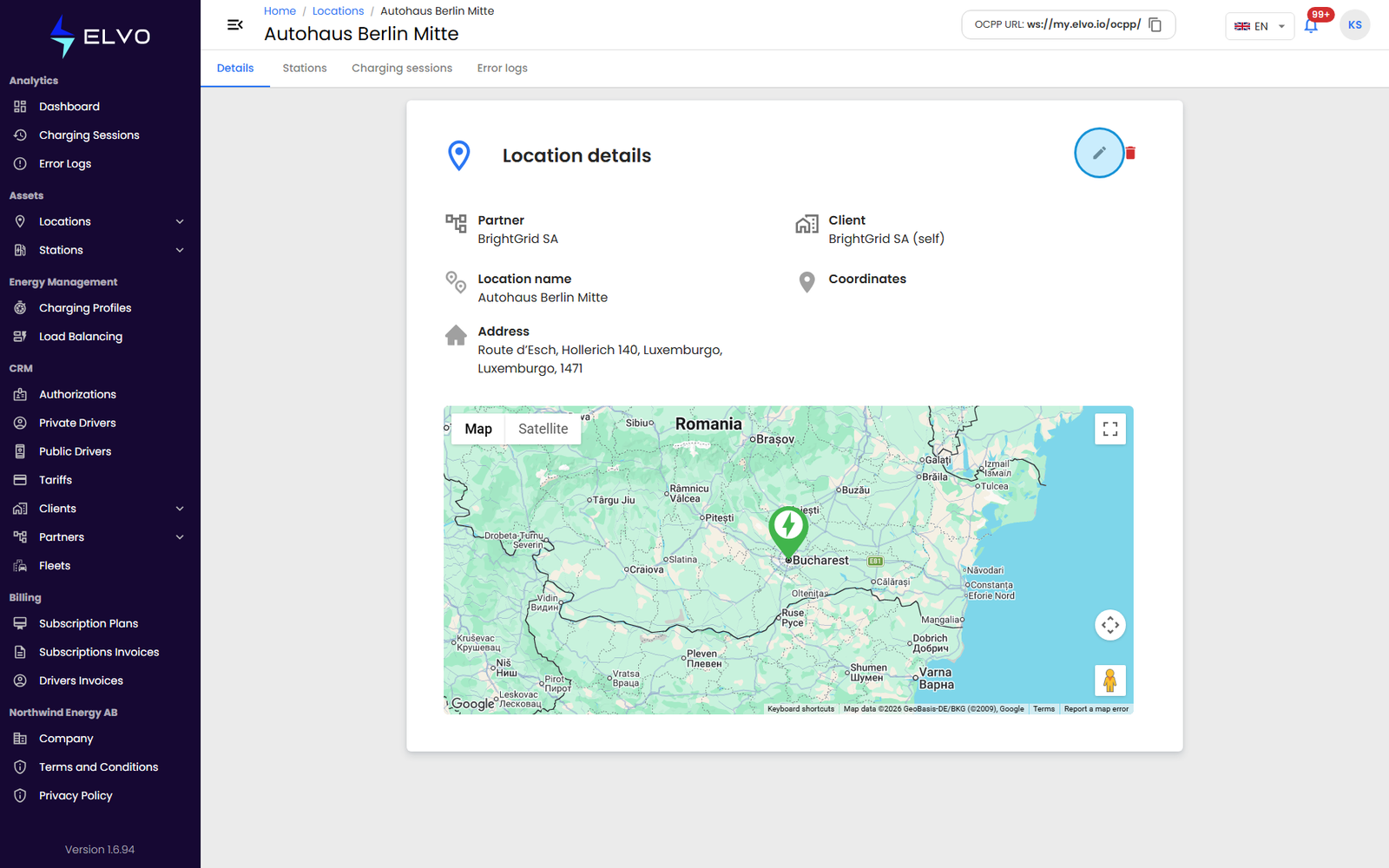
Task: Toggle map fullscreen view
Action: click(x=1110, y=429)
